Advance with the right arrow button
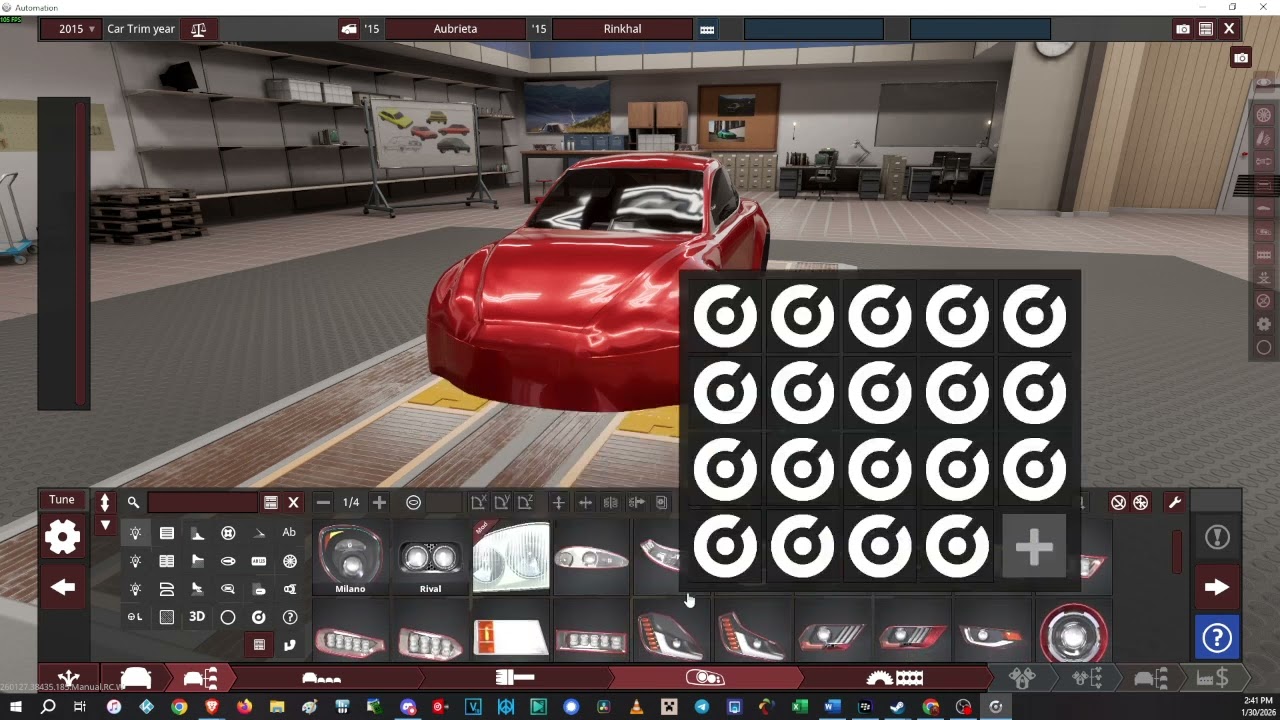Viewport: 1280px width, 720px height. pyautogui.click(x=1217, y=588)
